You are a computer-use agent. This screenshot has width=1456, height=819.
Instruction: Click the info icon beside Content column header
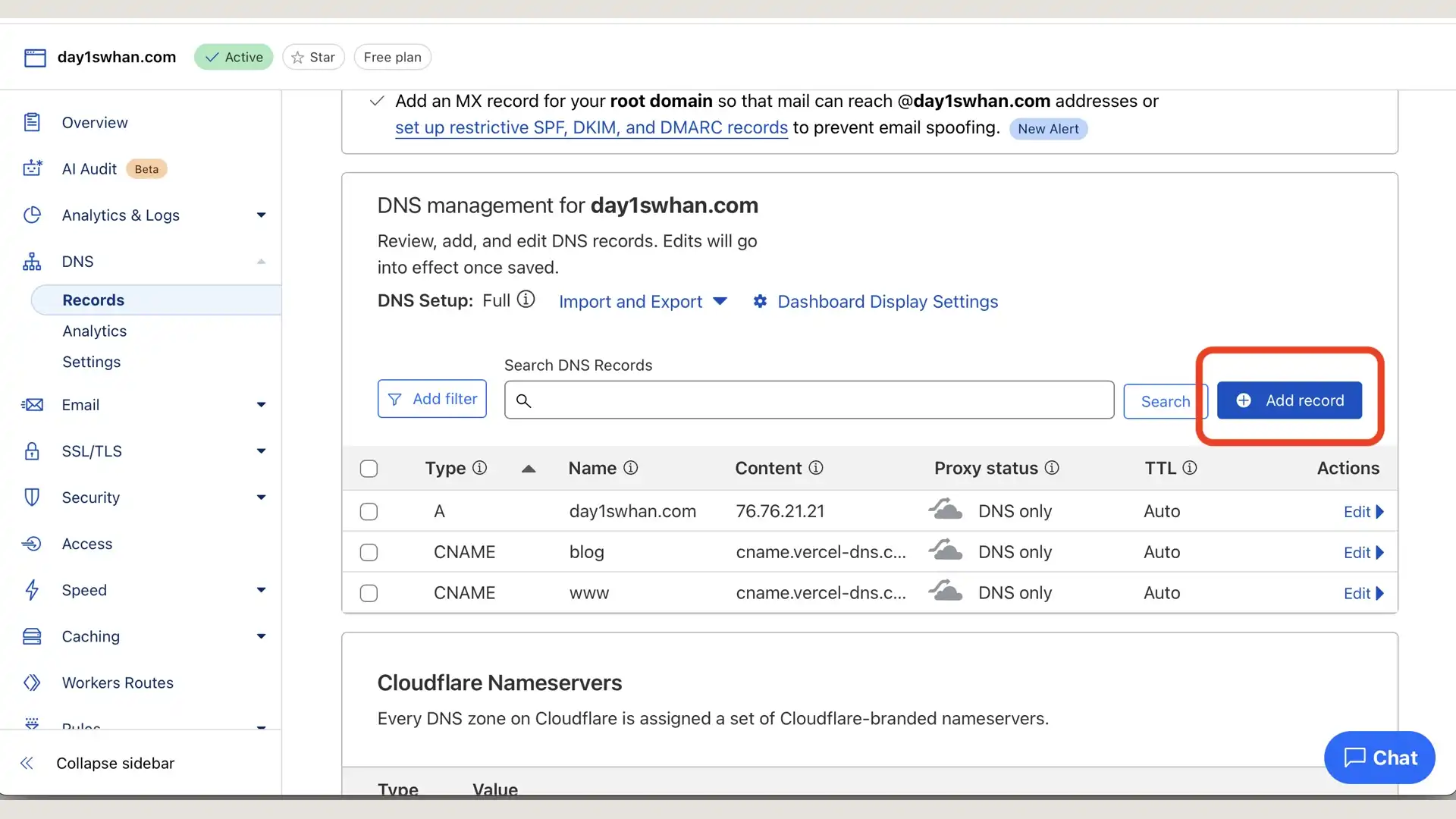point(816,468)
